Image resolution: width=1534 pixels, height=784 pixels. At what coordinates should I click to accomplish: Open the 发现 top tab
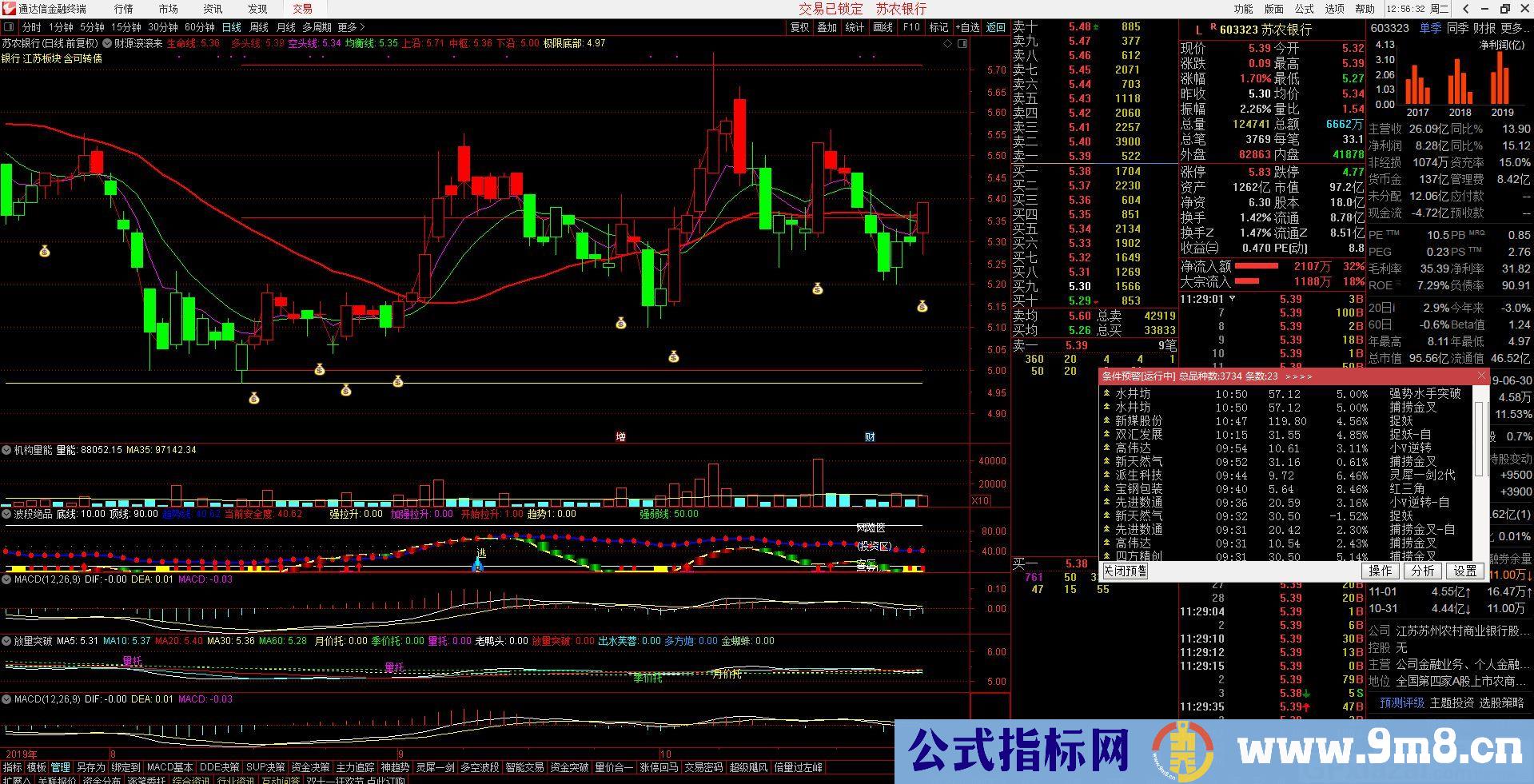(x=257, y=9)
